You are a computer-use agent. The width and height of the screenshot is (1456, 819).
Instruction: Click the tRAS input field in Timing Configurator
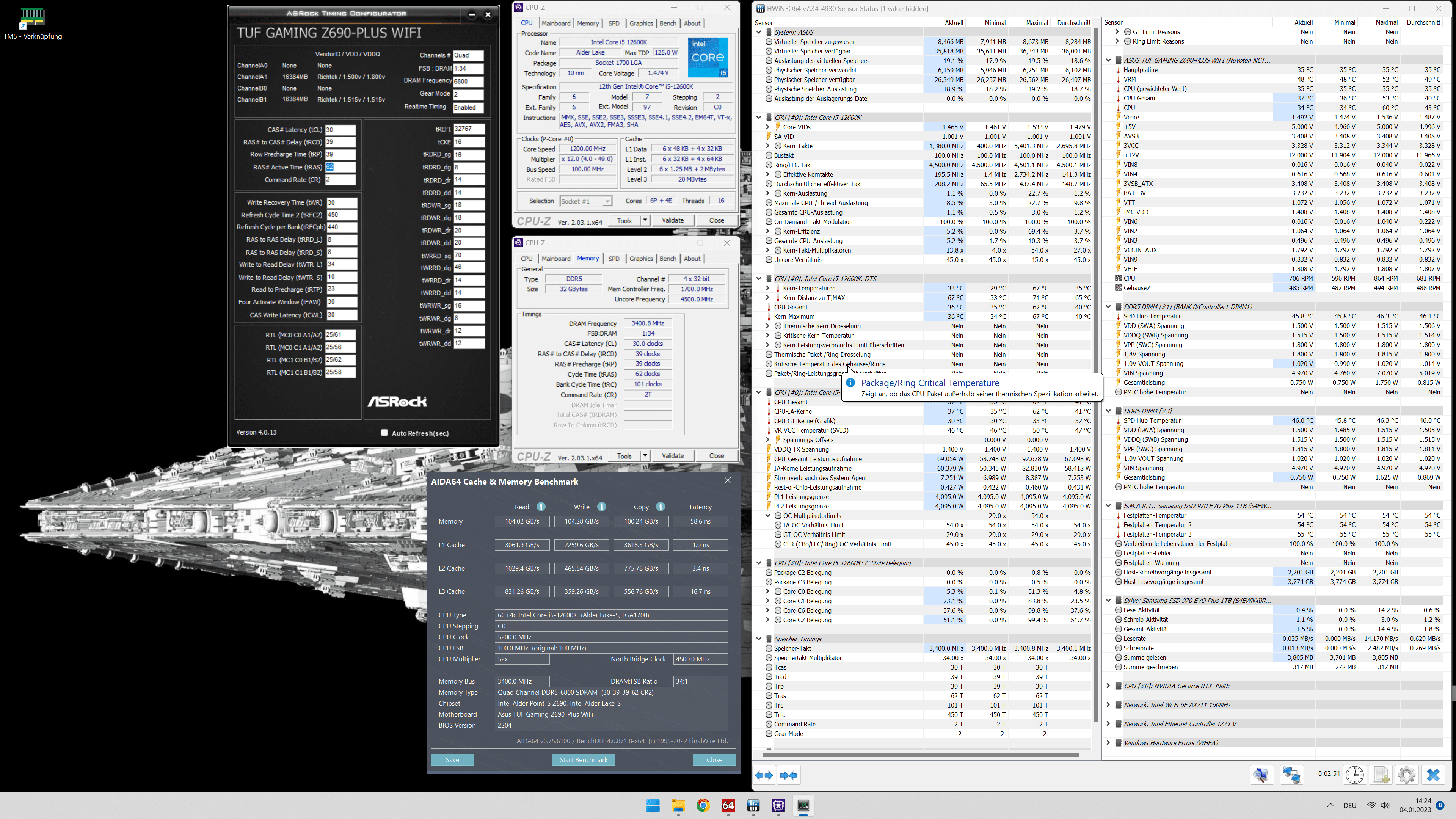coord(340,167)
